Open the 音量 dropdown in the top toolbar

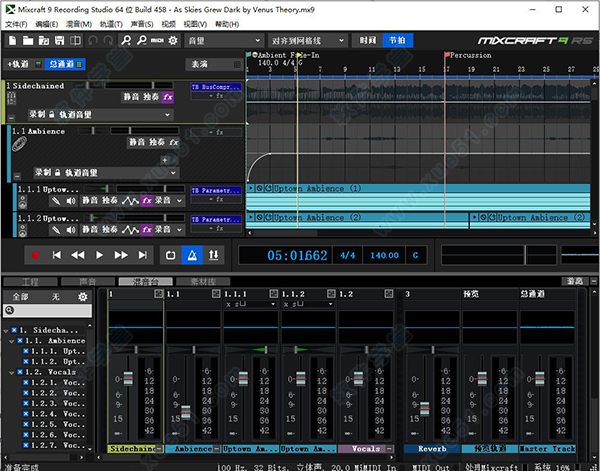(224, 40)
